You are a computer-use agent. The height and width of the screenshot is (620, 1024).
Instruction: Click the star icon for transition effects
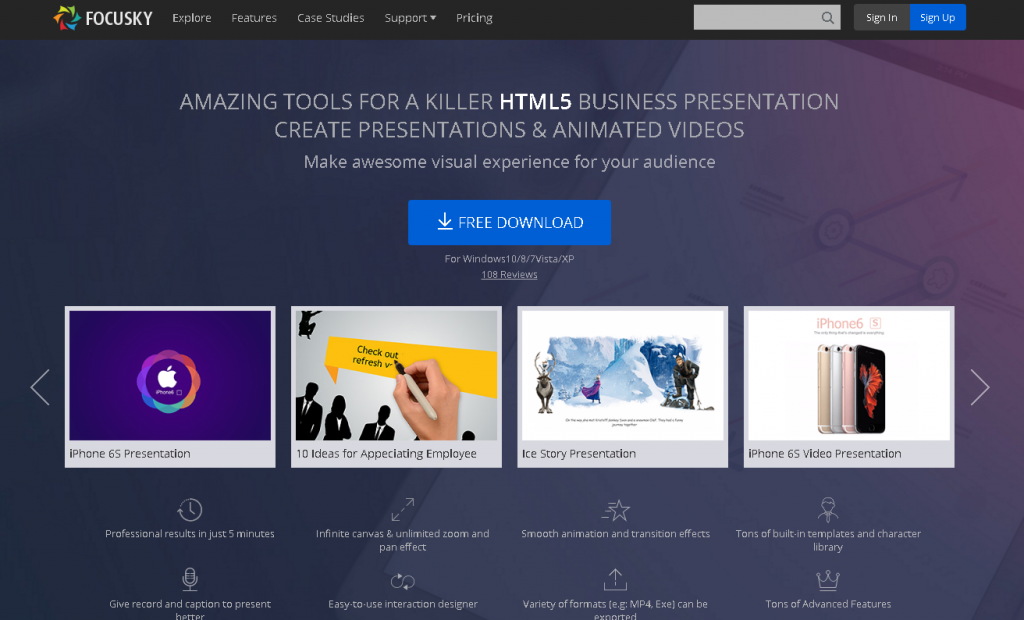pos(616,508)
